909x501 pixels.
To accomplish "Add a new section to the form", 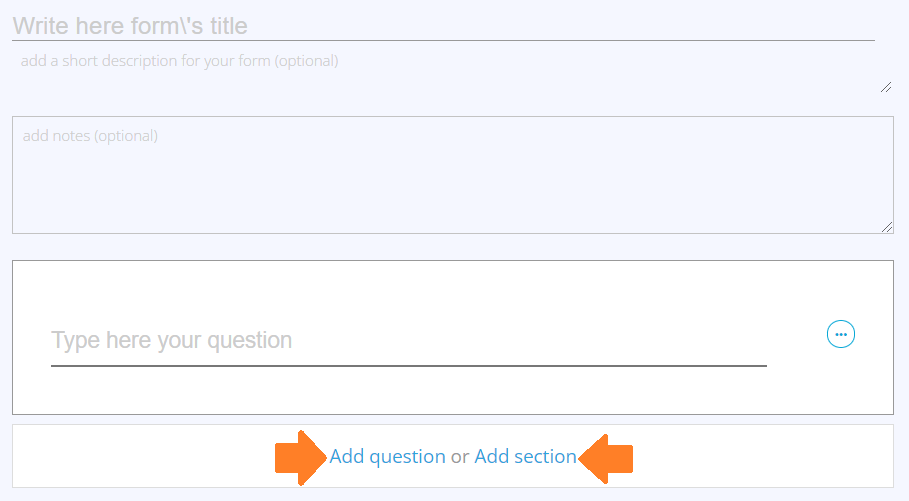I will 525,456.
